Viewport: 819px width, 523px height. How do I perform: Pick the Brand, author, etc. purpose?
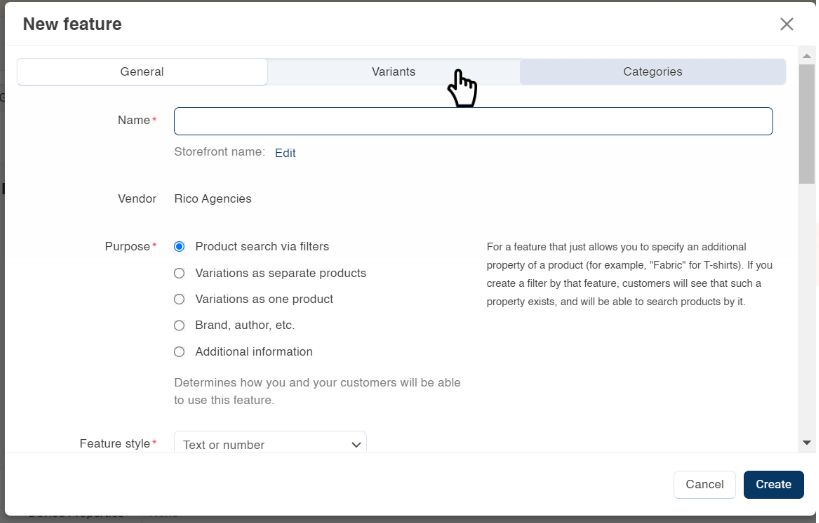point(180,325)
